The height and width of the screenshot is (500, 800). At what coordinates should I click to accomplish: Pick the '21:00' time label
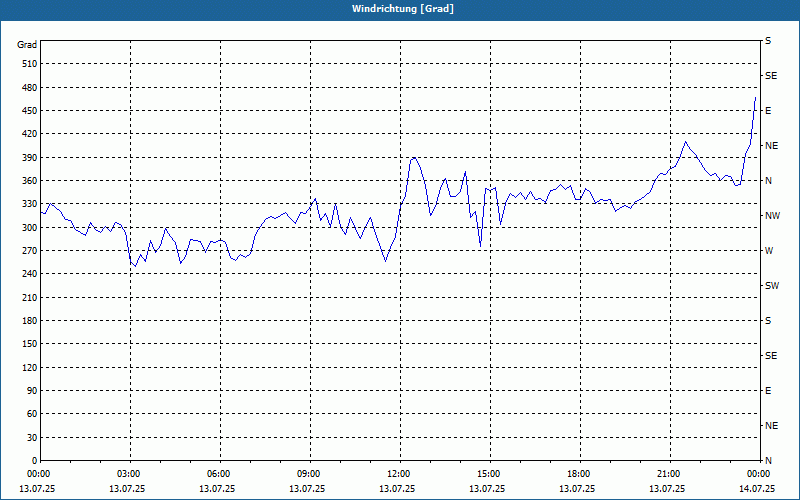(669, 474)
